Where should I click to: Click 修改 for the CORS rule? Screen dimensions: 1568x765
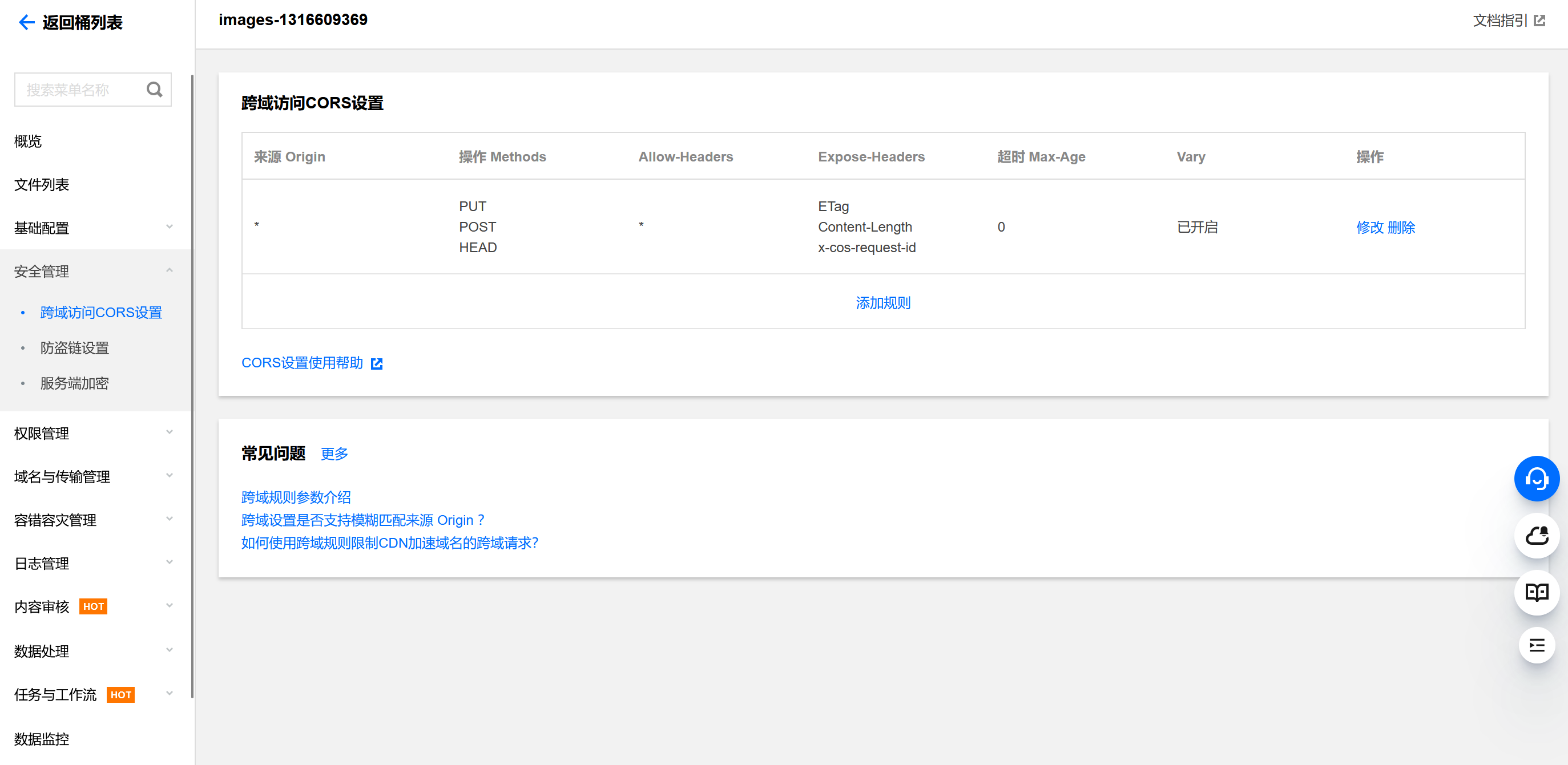click(x=1369, y=227)
